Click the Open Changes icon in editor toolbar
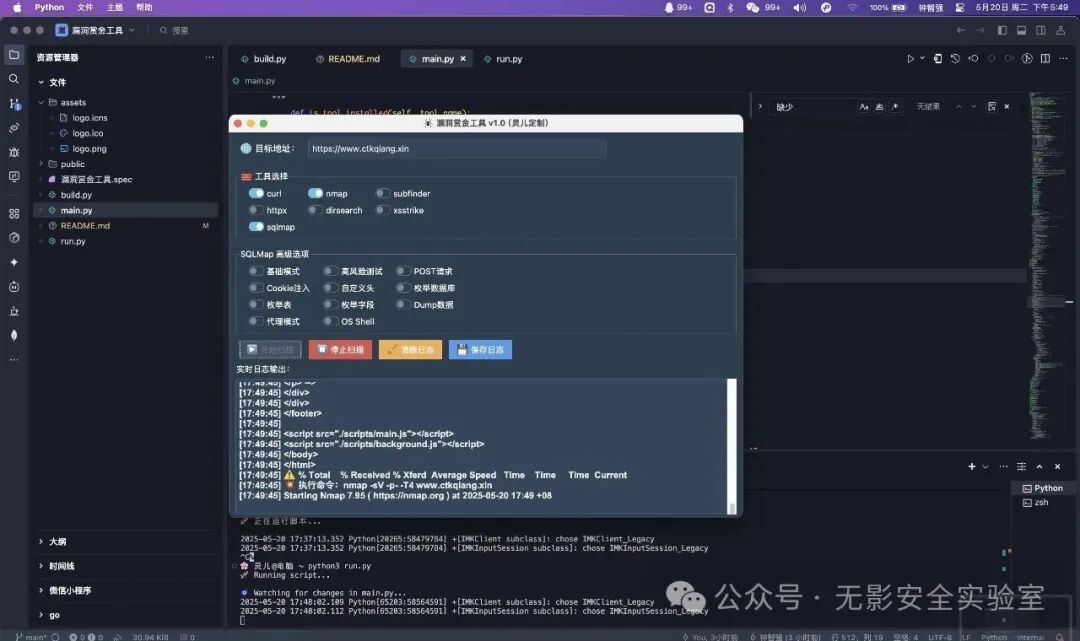The height and width of the screenshot is (641, 1080). click(x=937, y=59)
